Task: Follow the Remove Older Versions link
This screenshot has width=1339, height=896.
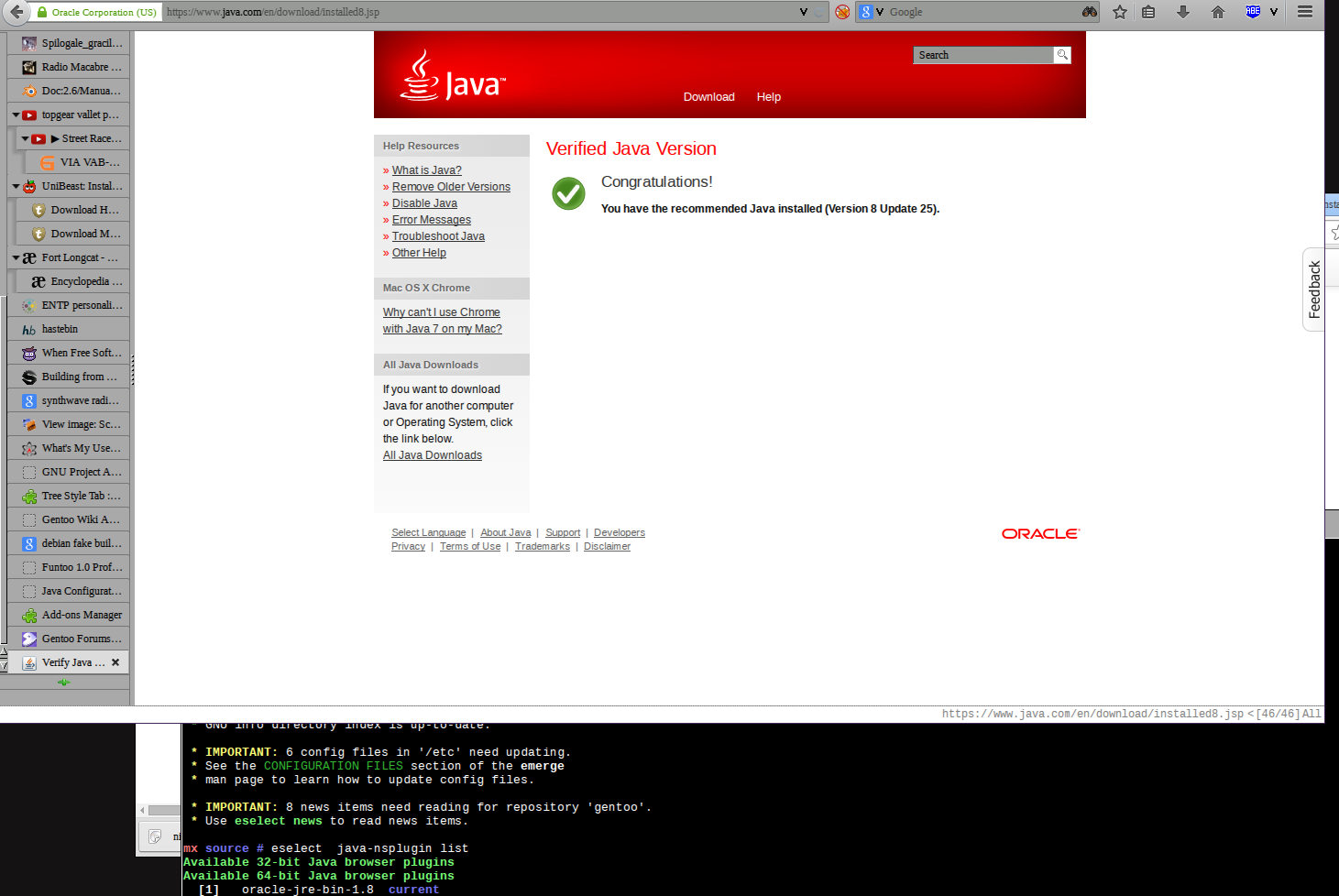Action: click(451, 187)
